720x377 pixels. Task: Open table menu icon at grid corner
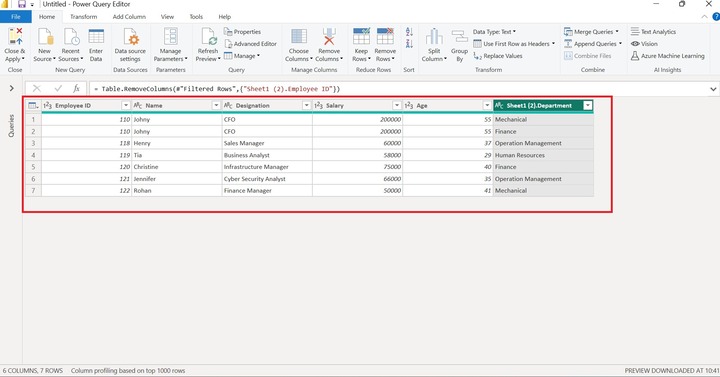click(x=33, y=106)
